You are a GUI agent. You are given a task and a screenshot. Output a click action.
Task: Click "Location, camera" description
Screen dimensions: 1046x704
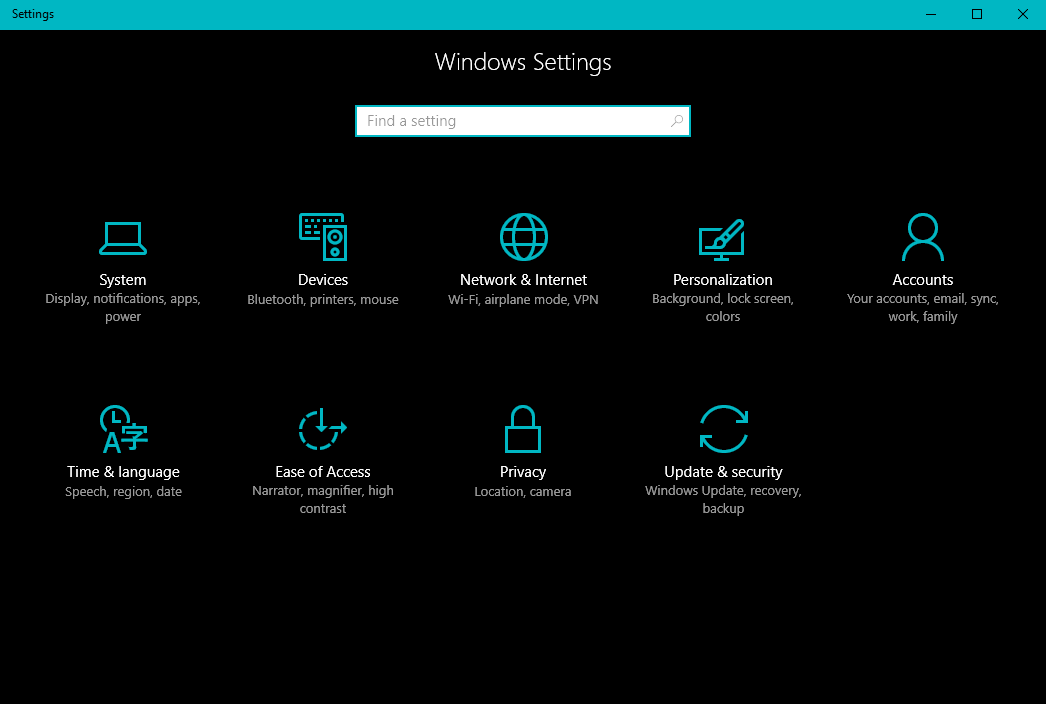point(523,492)
